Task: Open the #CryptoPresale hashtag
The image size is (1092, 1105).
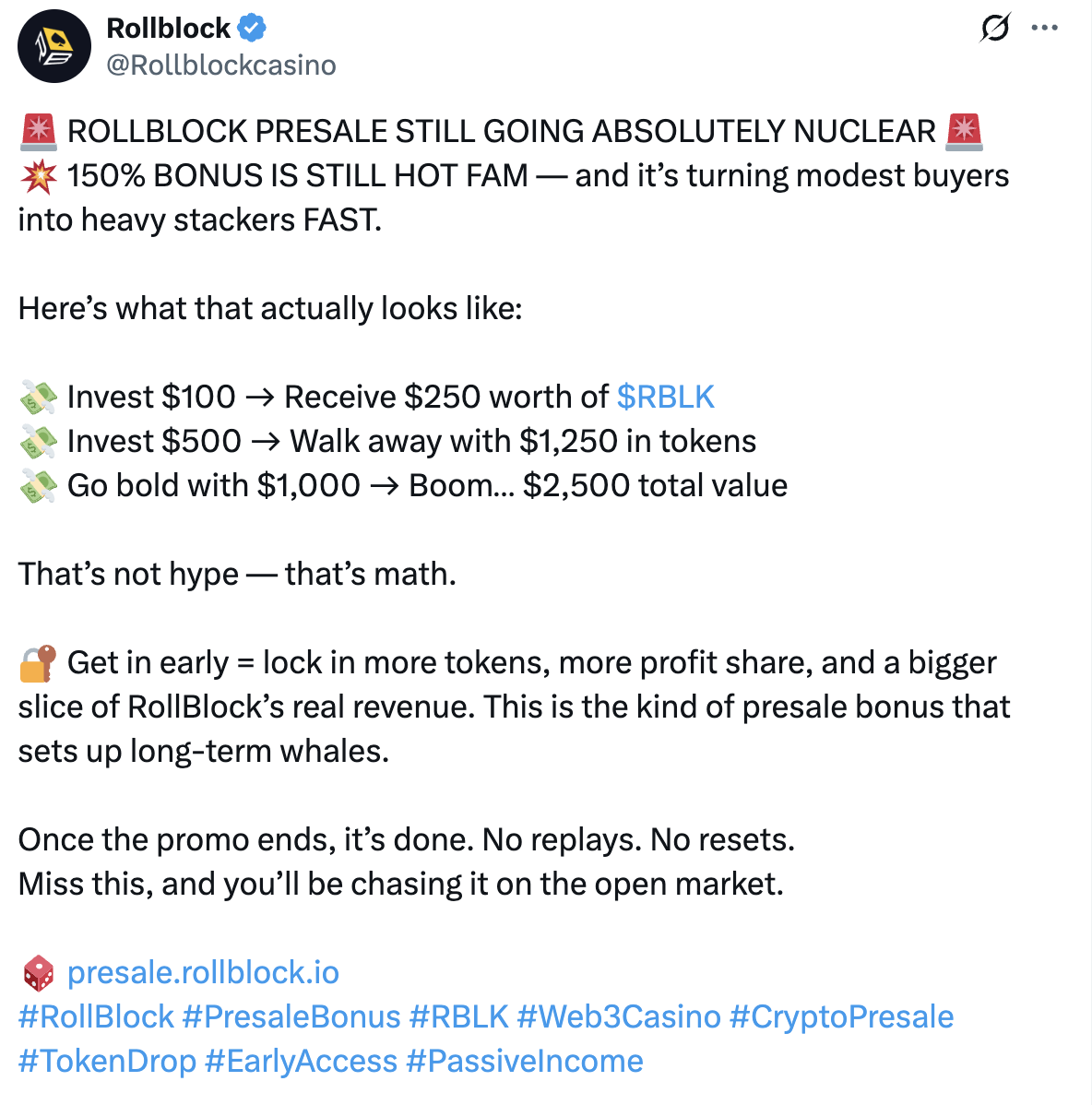Action: 841,1016
